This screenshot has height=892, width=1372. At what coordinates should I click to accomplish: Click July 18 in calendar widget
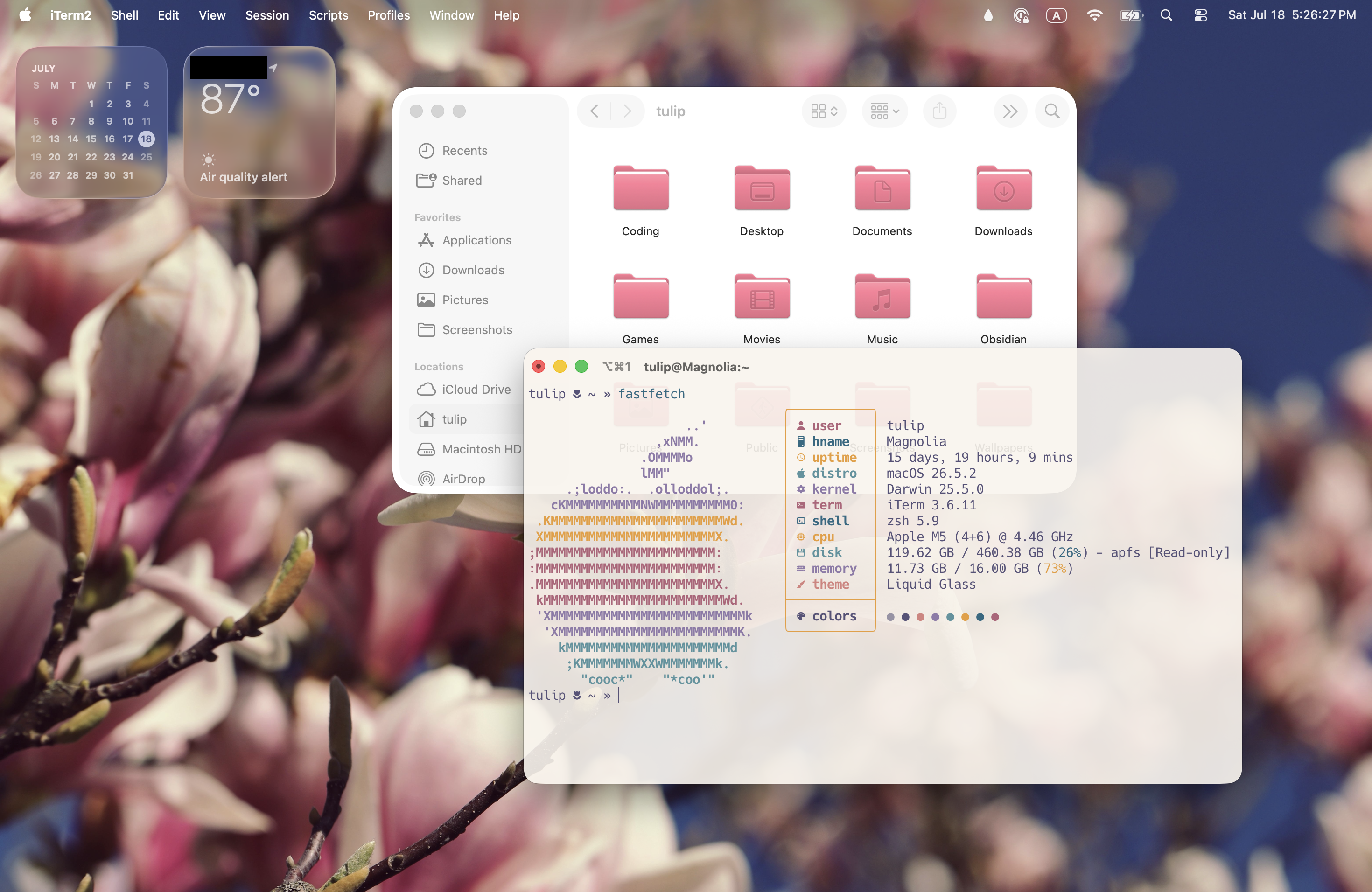(147, 139)
